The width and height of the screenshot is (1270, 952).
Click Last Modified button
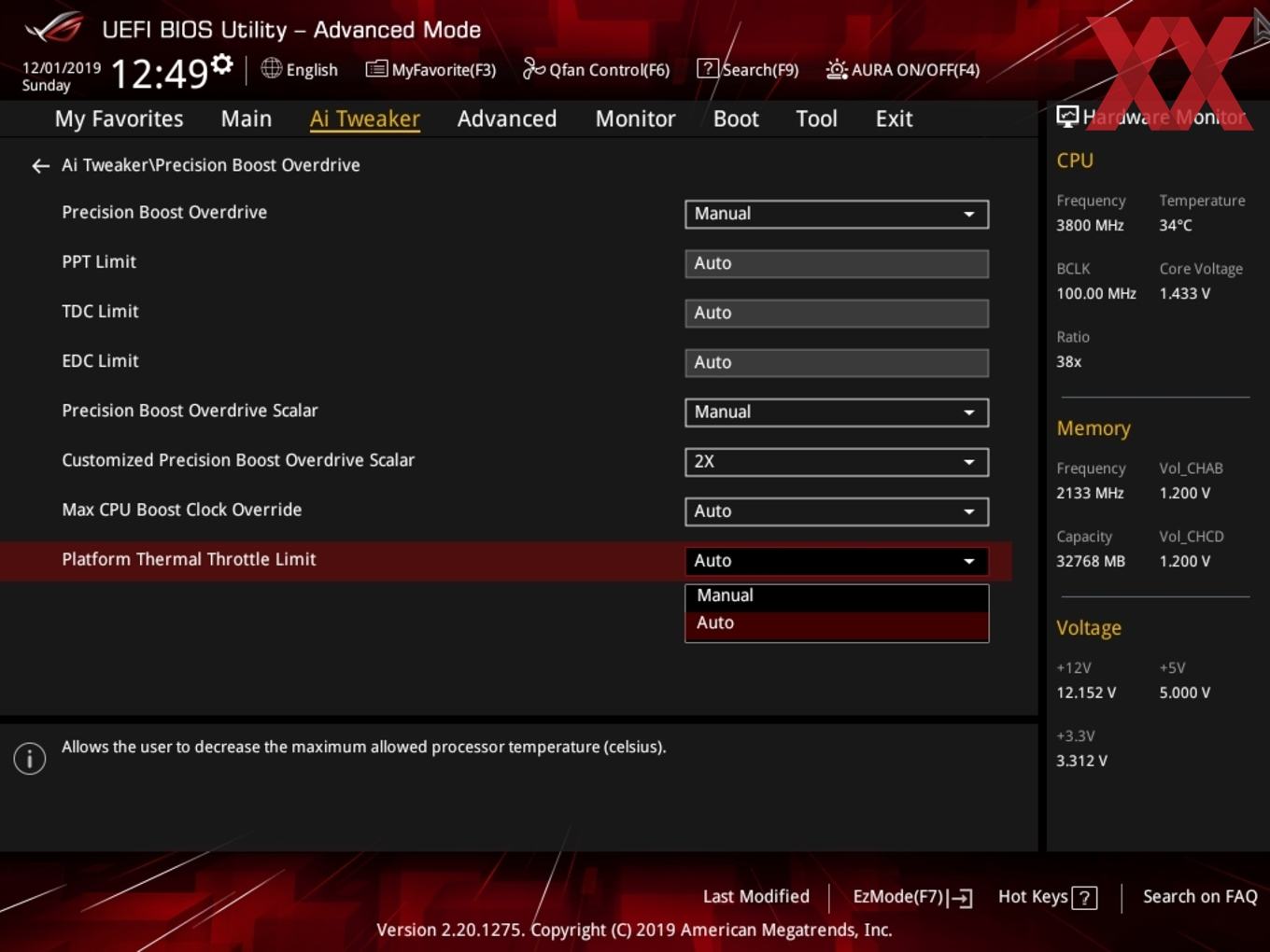point(756,897)
